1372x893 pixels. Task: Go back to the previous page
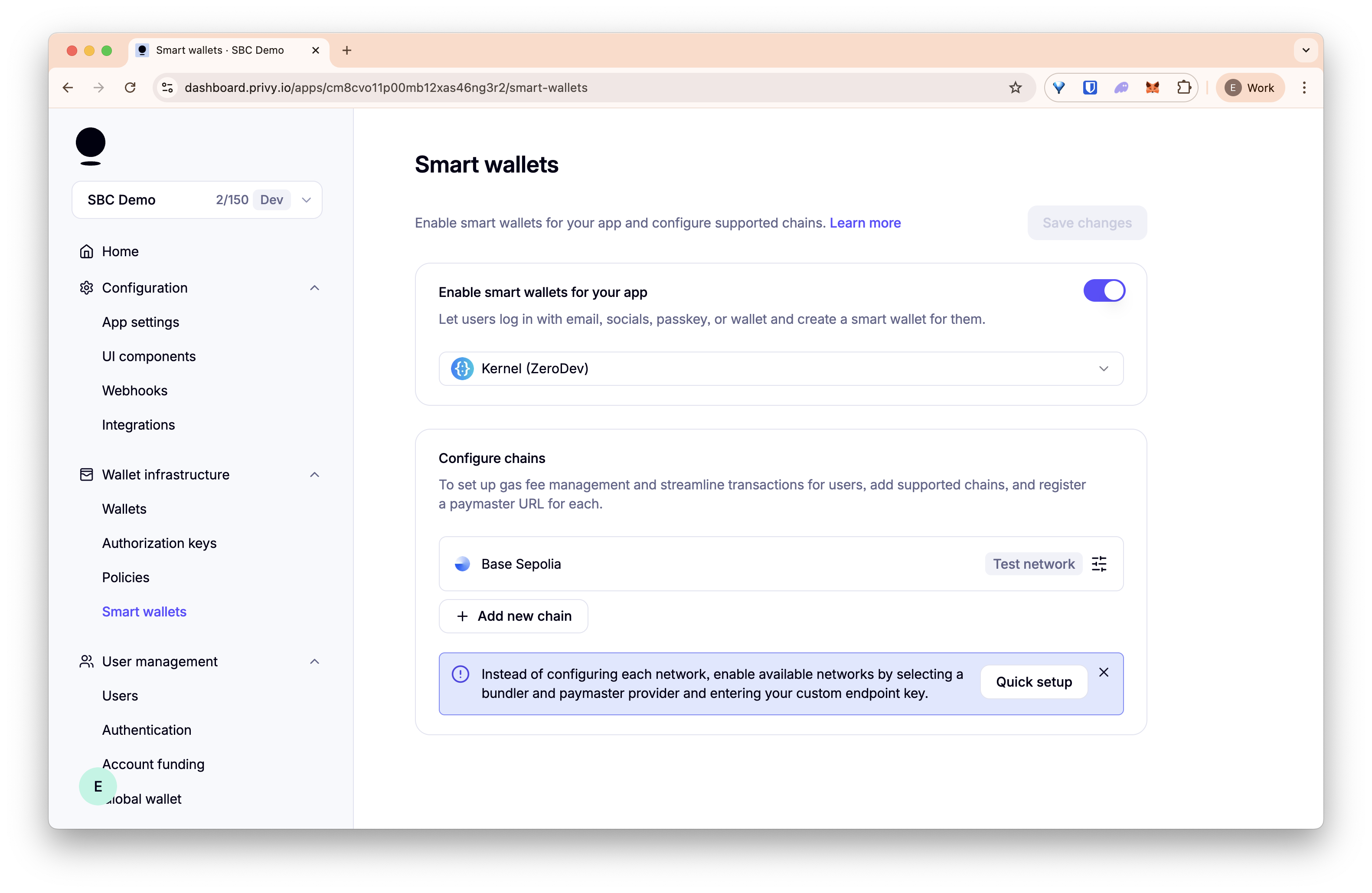click(68, 88)
